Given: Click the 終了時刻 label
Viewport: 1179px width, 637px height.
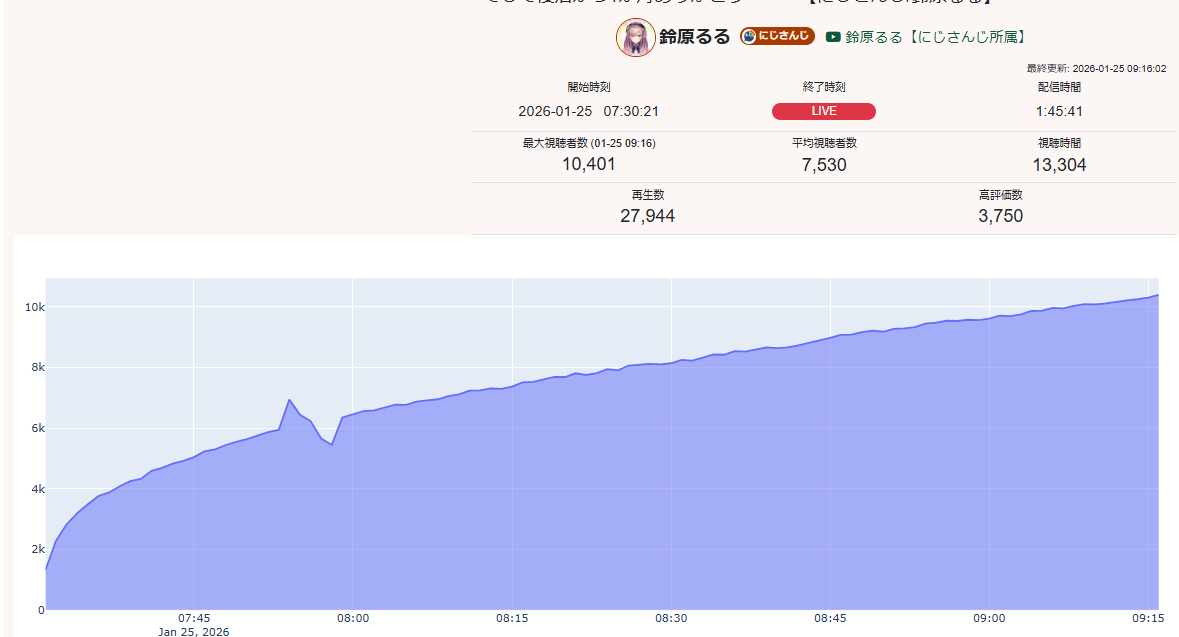Looking at the screenshot, I should click(823, 87).
